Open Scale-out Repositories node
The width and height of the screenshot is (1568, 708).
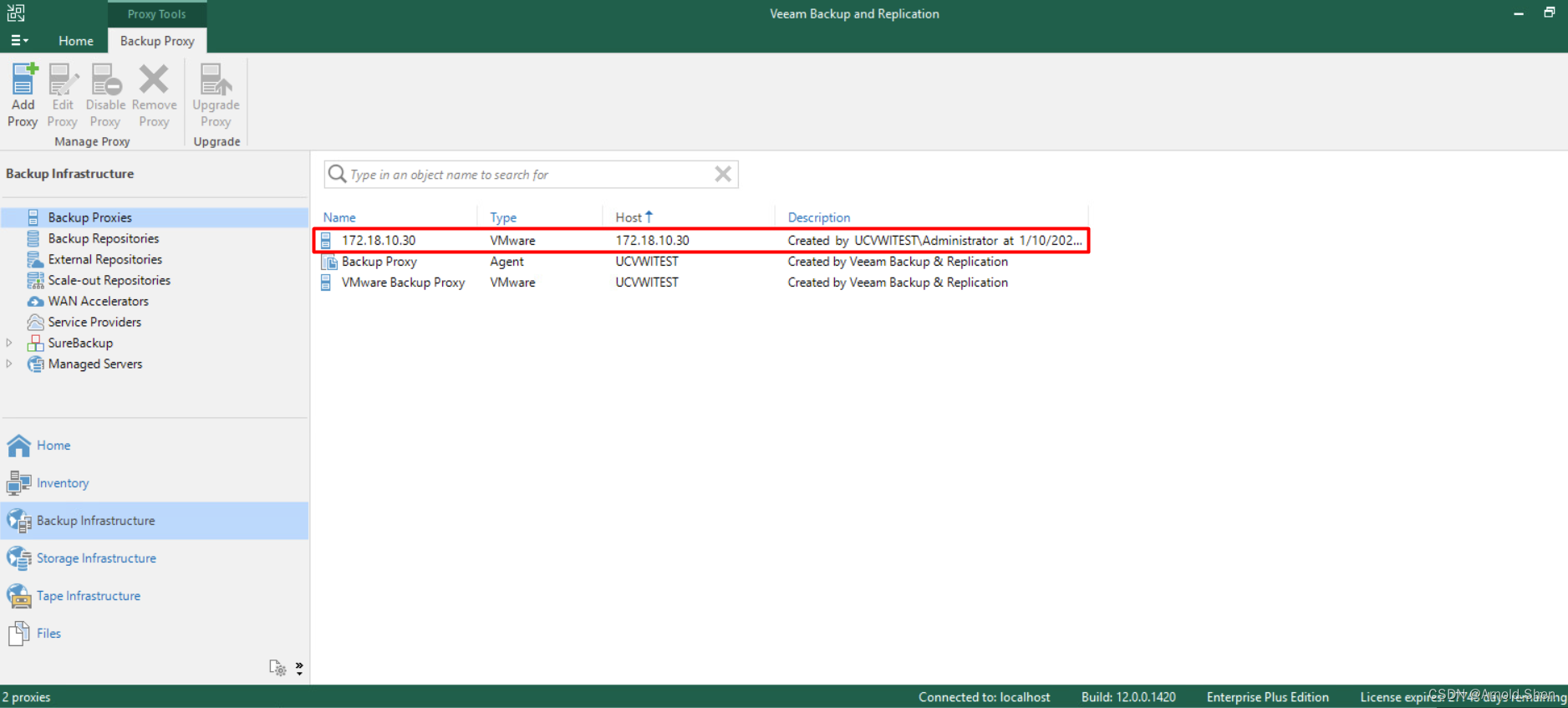click(x=109, y=280)
